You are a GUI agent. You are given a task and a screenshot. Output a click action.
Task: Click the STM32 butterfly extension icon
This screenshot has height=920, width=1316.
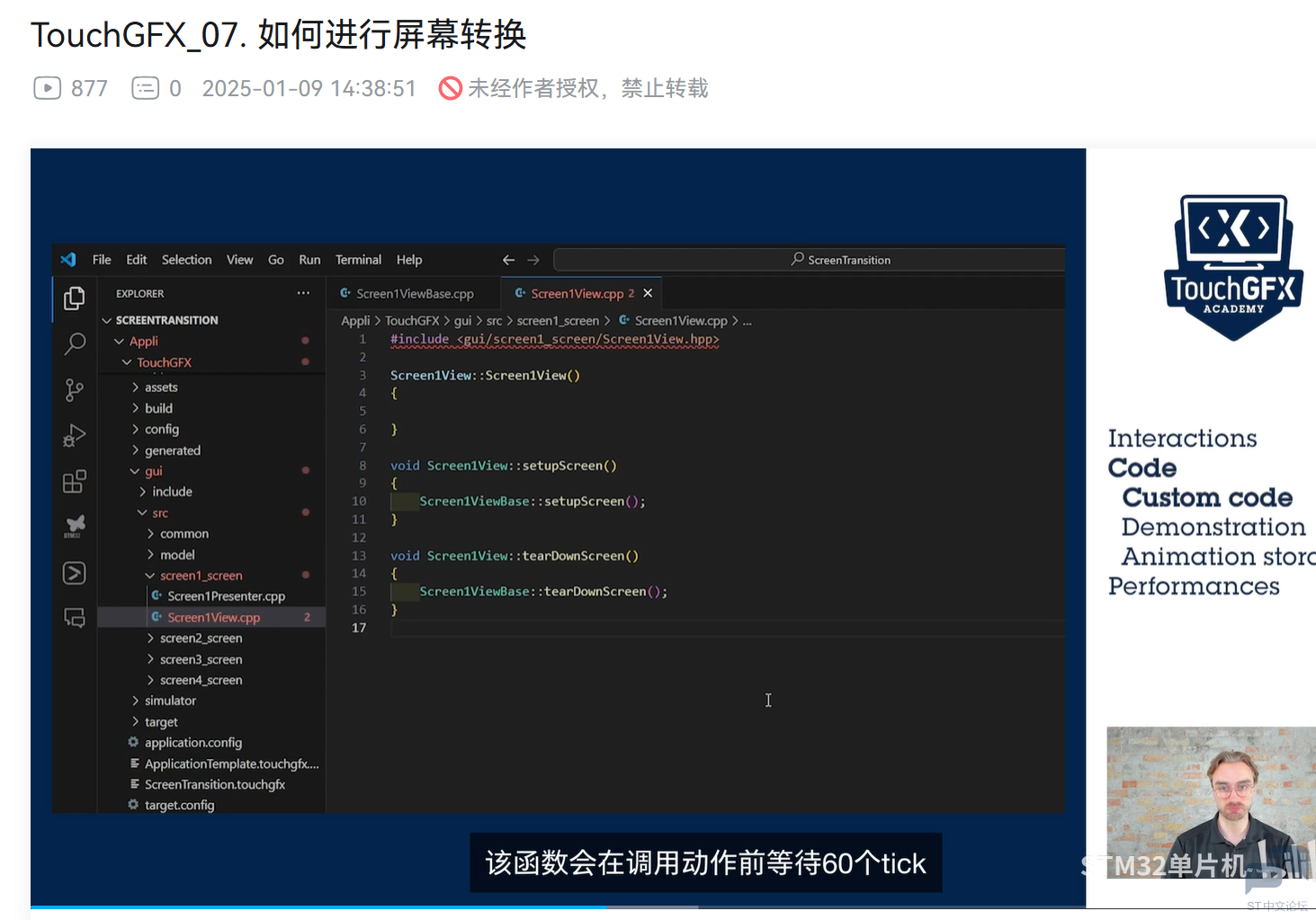point(75,526)
